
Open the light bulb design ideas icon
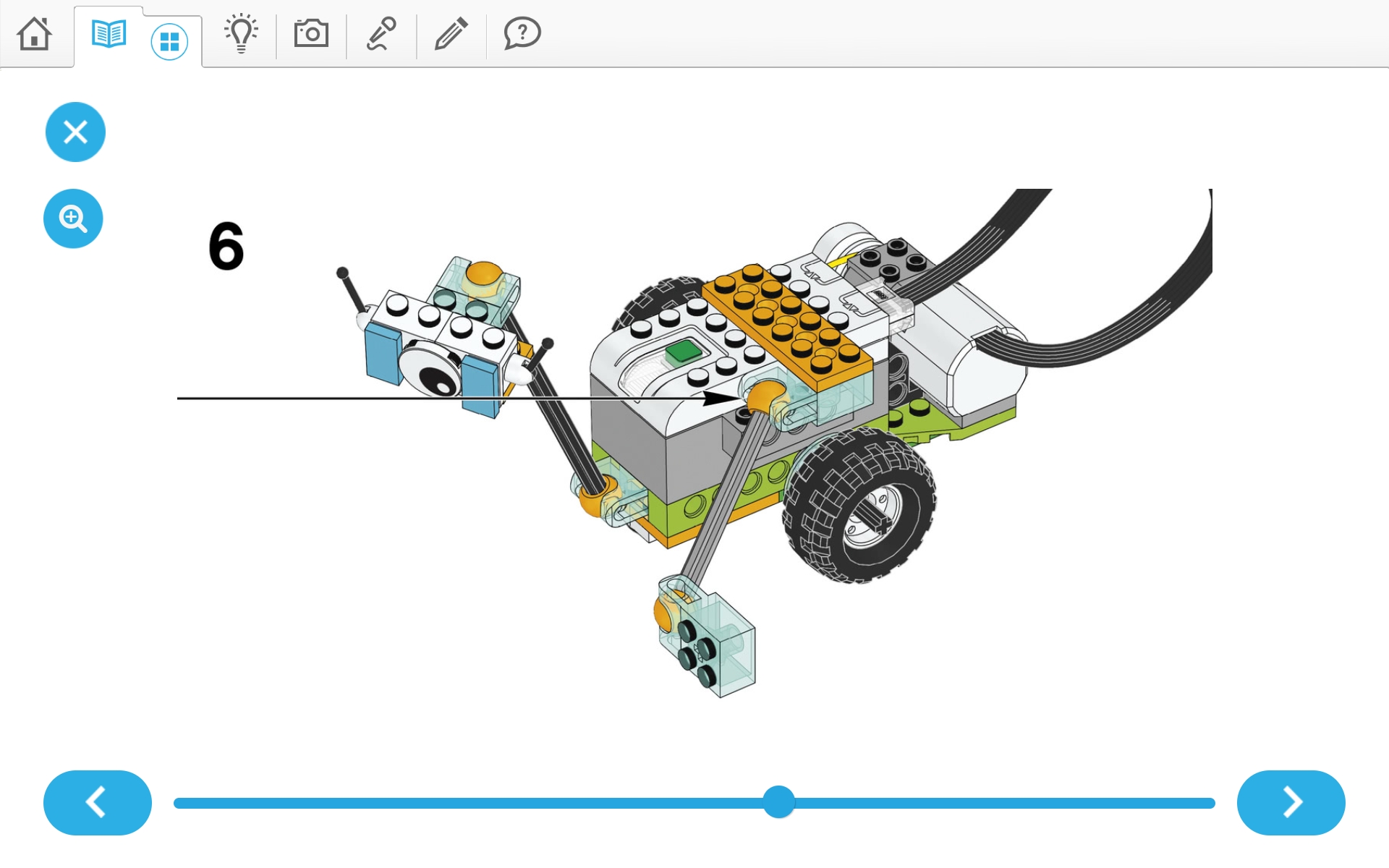241,33
